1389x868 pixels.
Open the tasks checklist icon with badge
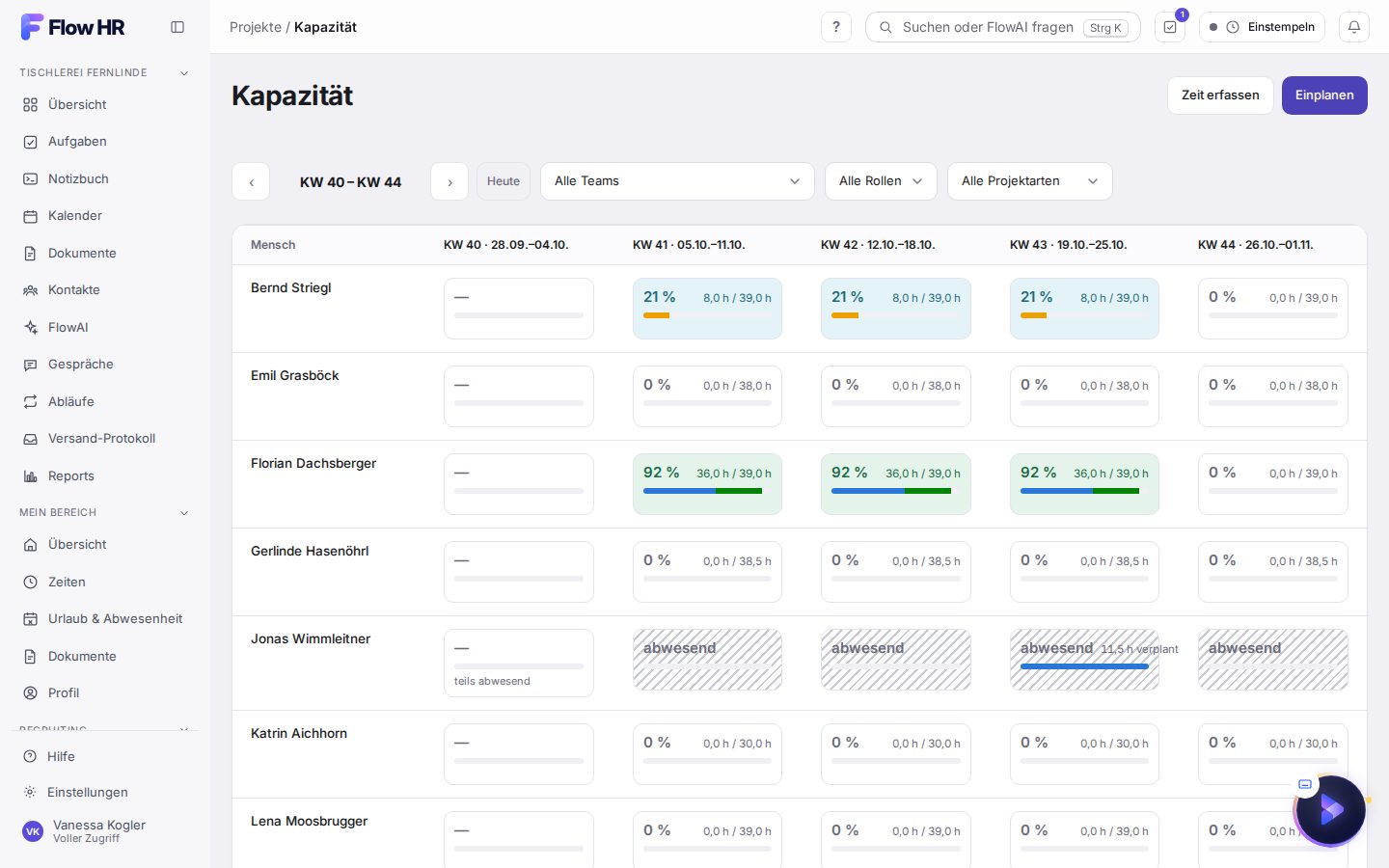click(1170, 27)
